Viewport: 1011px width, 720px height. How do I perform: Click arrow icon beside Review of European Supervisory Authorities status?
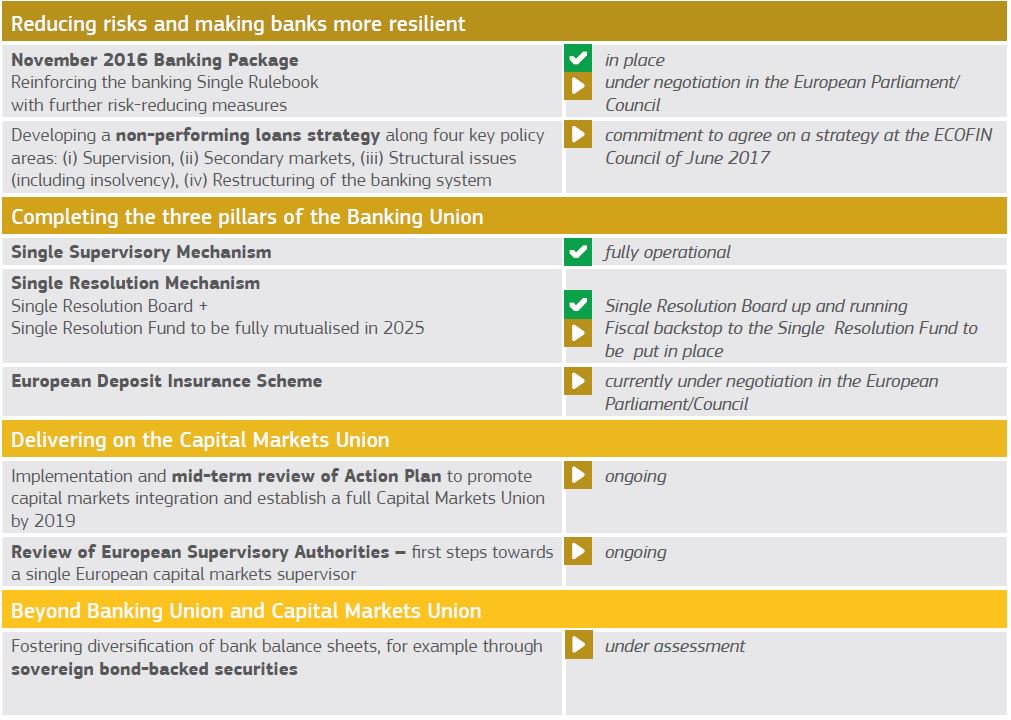578,551
